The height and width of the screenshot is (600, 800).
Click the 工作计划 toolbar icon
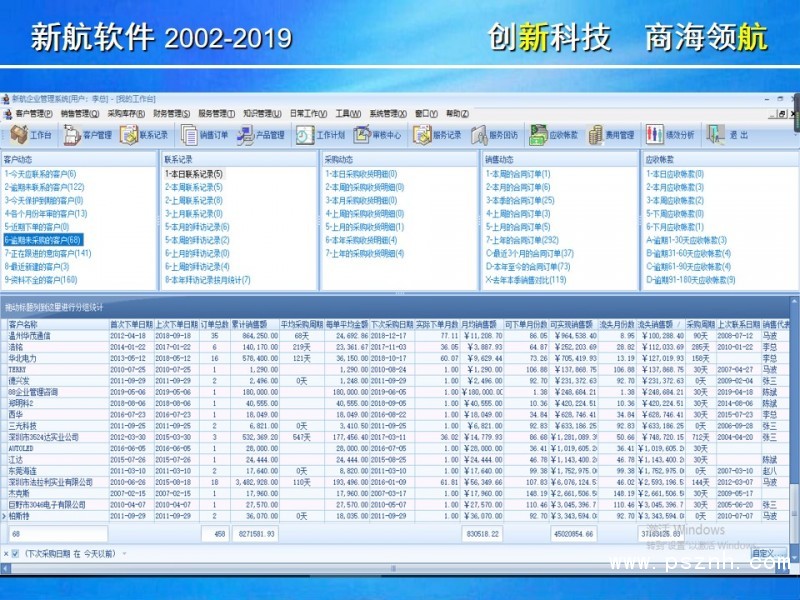[x=322, y=135]
